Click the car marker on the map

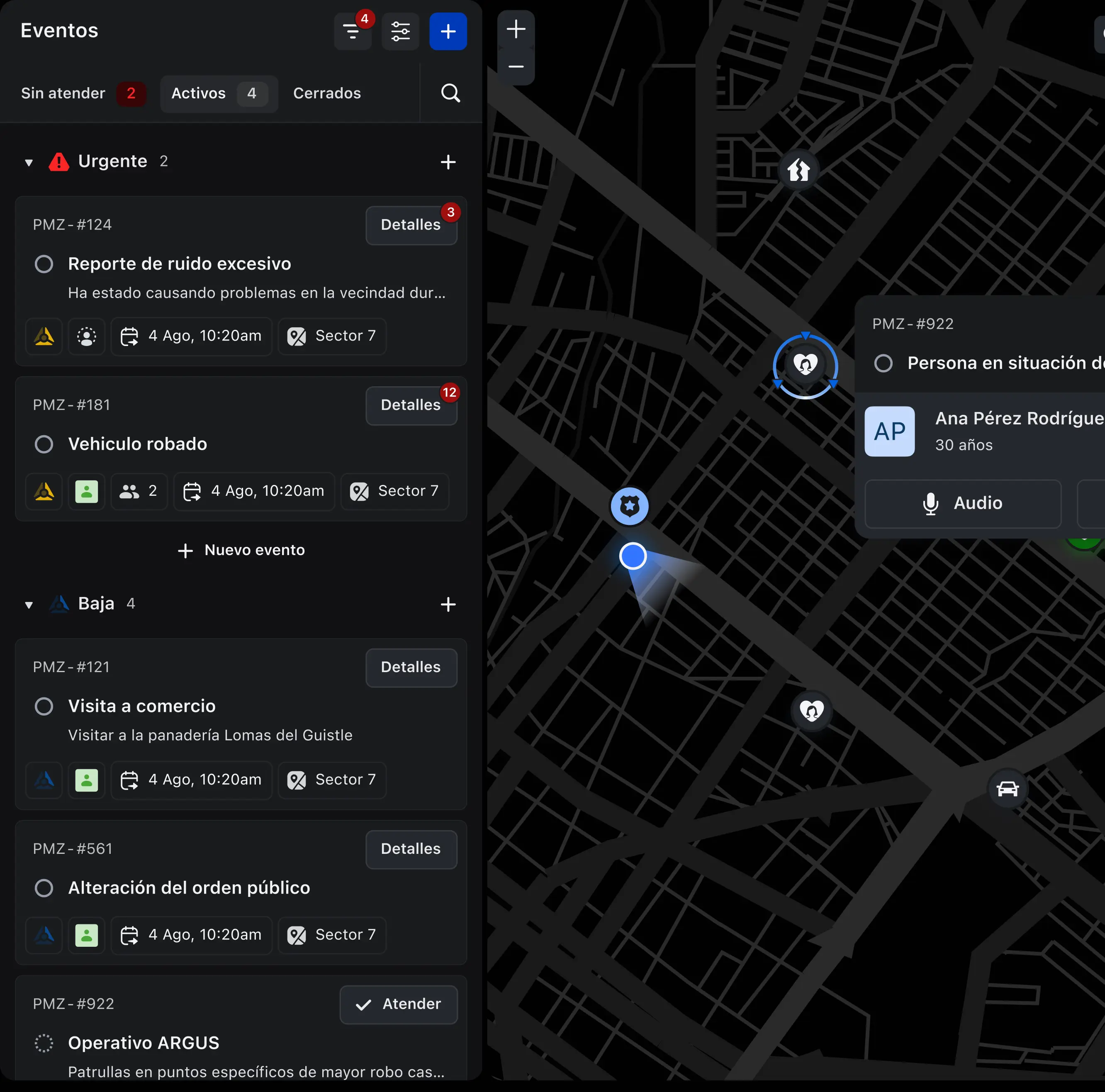coord(1008,788)
